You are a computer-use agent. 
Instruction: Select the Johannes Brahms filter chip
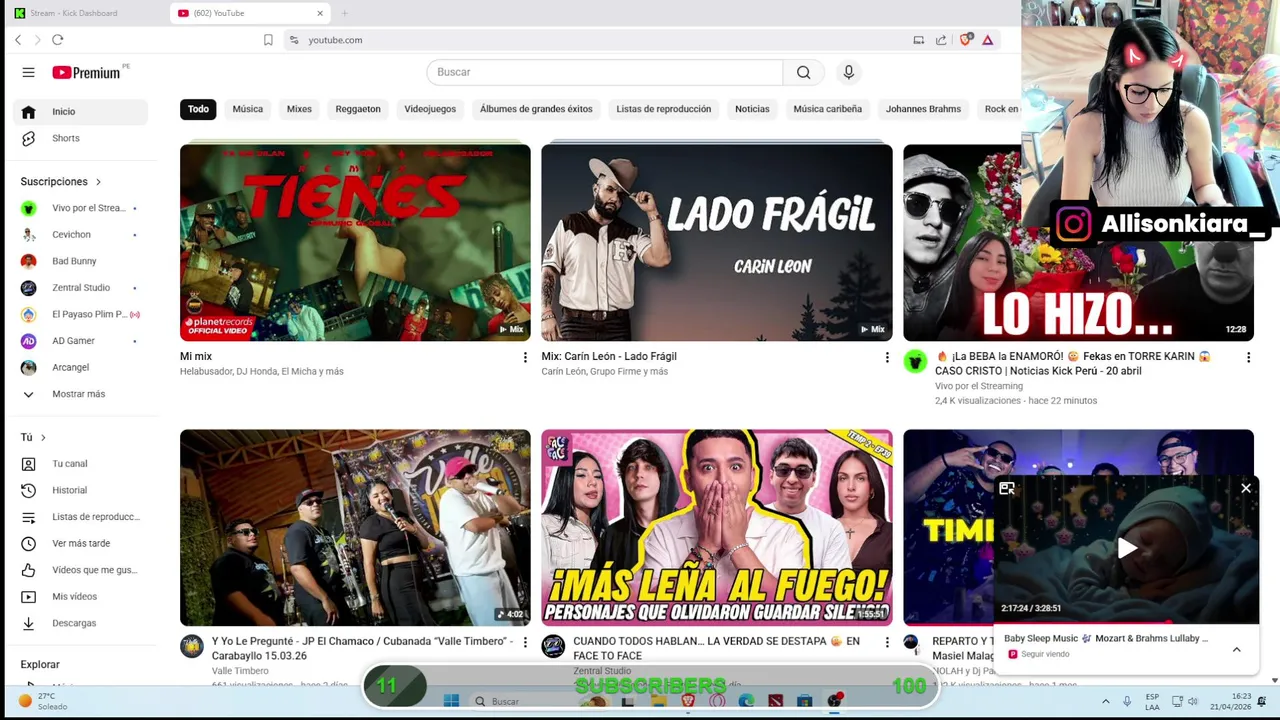pos(923,109)
